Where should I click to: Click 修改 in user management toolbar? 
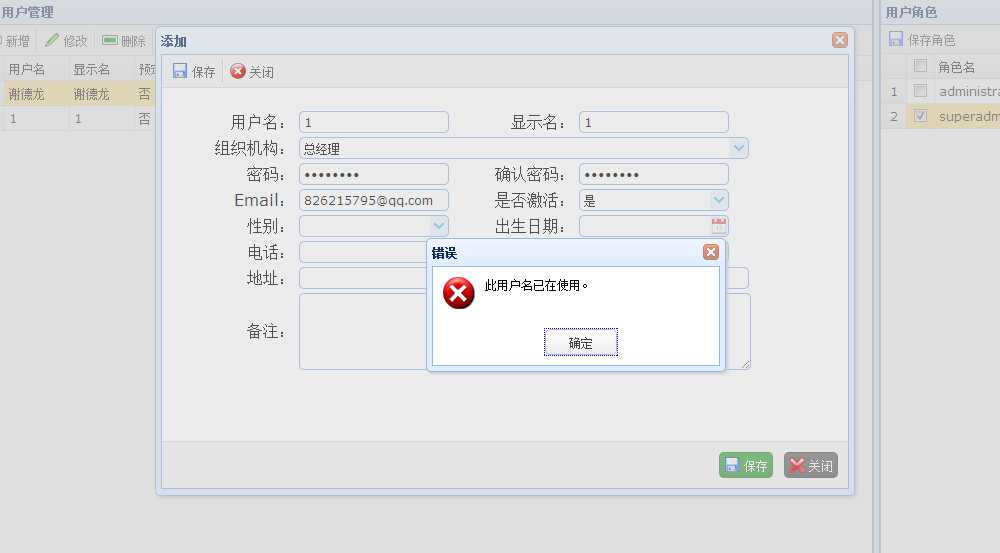[x=66, y=41]
